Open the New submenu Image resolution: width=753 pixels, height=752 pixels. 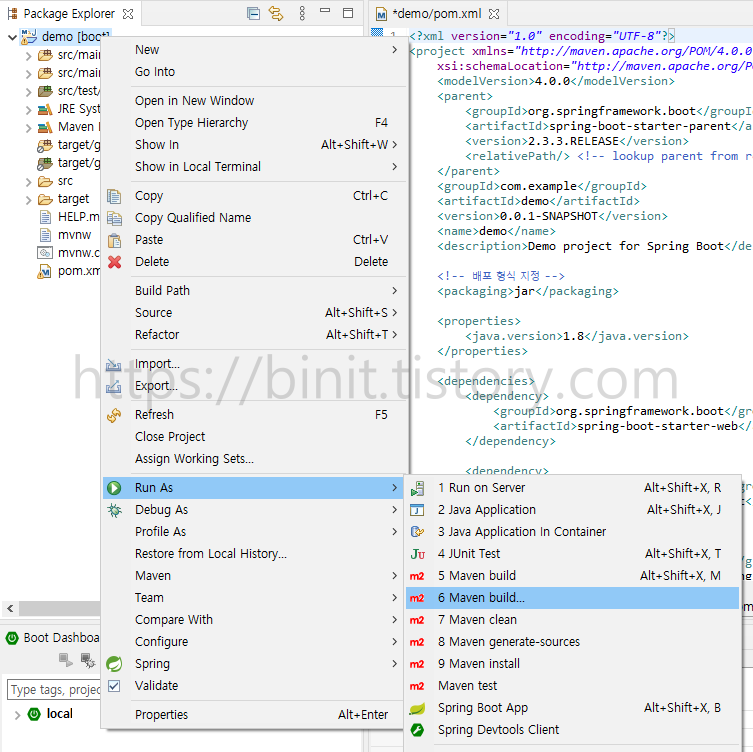click(254, 50)
